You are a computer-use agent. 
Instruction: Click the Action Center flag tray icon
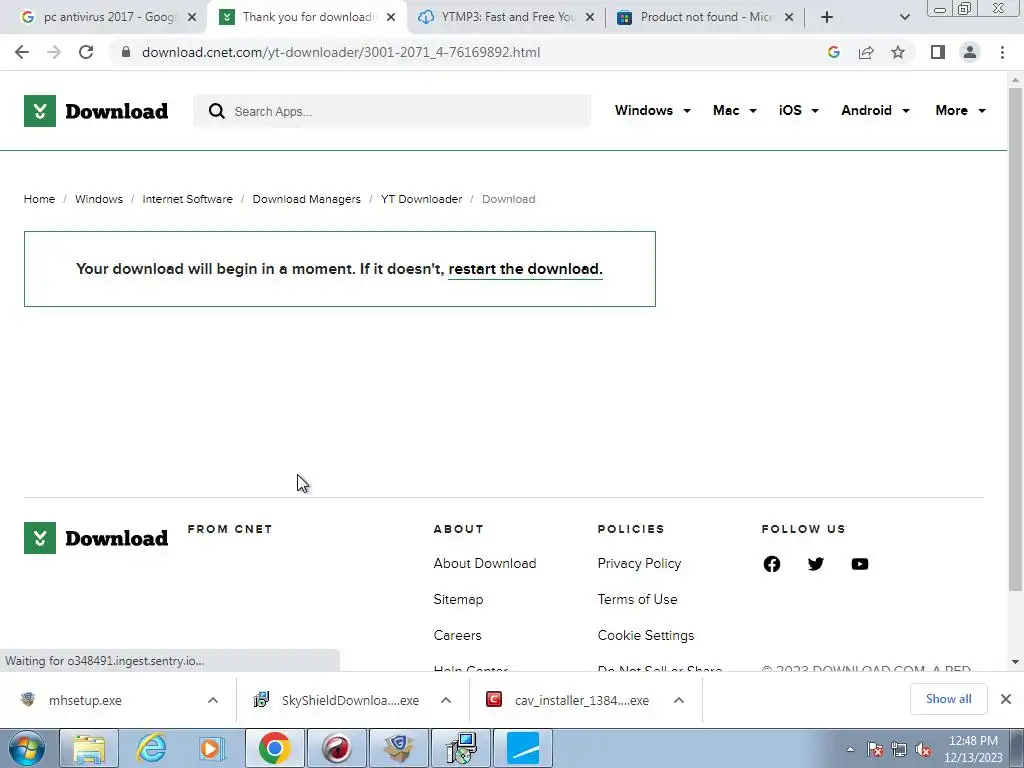[x=875, y=750]
